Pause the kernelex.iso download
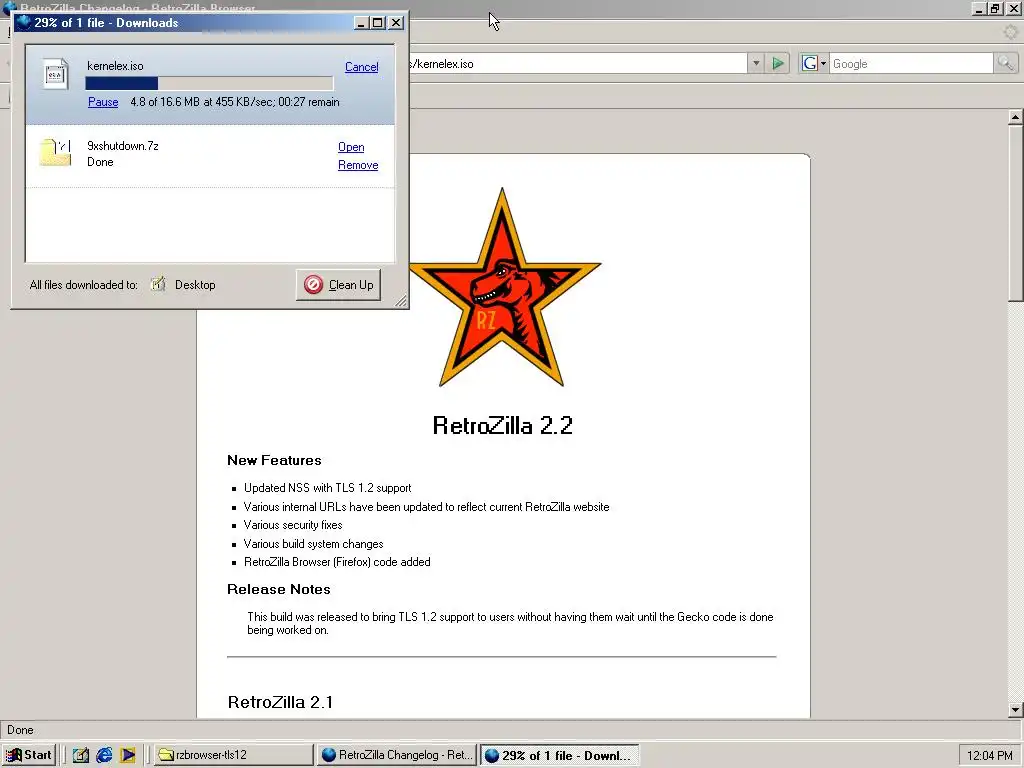The image size is (1024, 768). (103, 102)
